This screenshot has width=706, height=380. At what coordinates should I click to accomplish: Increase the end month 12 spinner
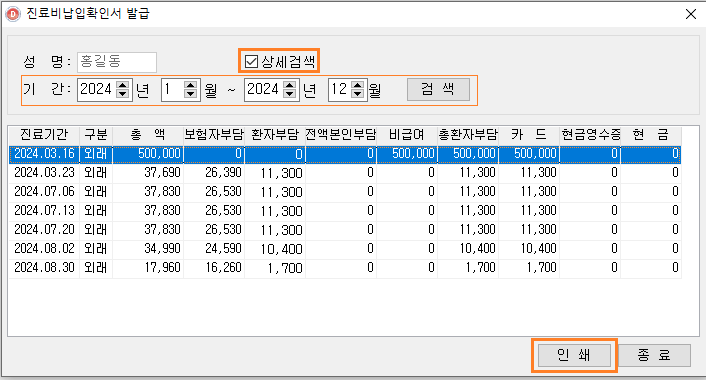tap(358, 85)
